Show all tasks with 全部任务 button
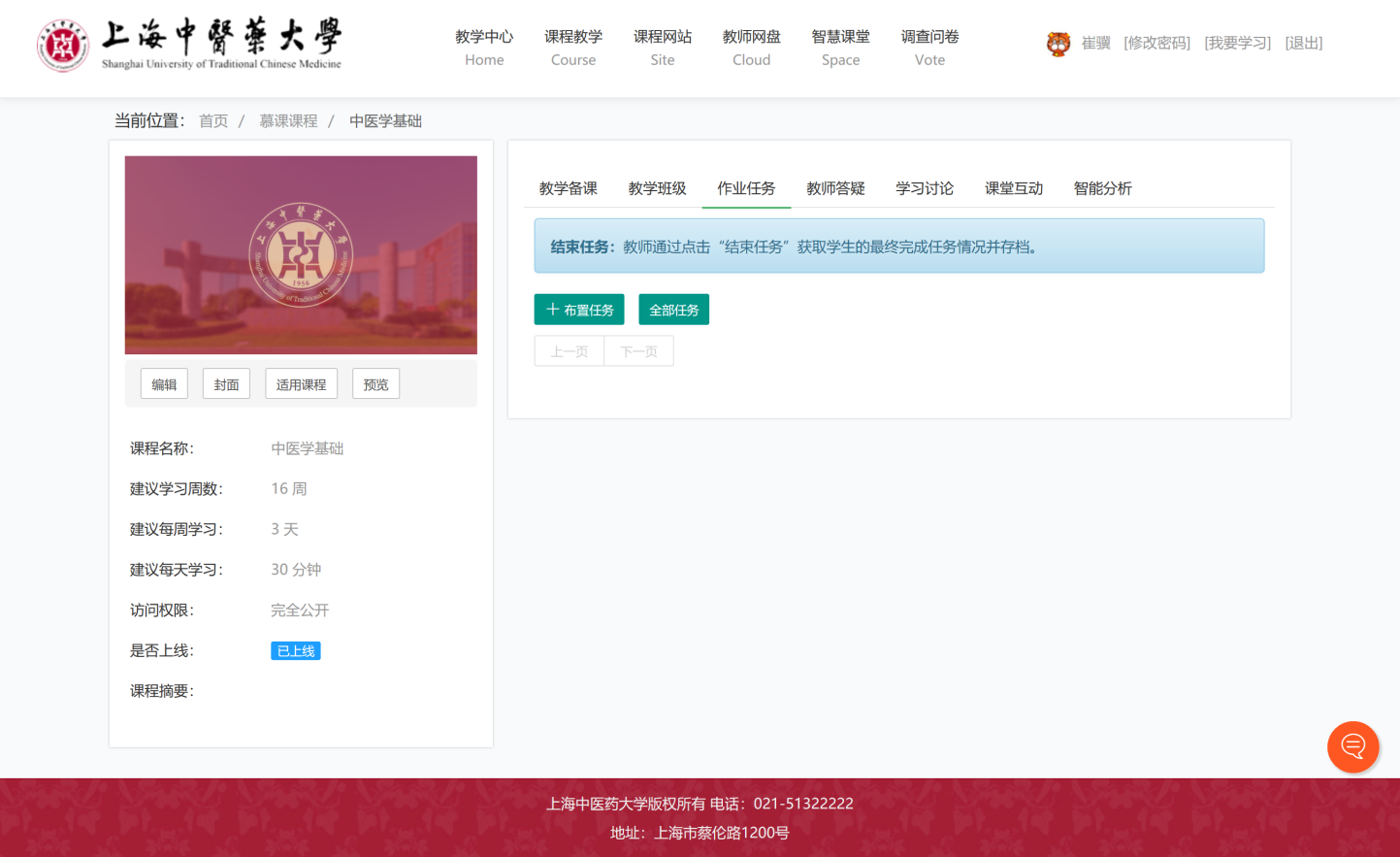 click(x=673, y=310)
